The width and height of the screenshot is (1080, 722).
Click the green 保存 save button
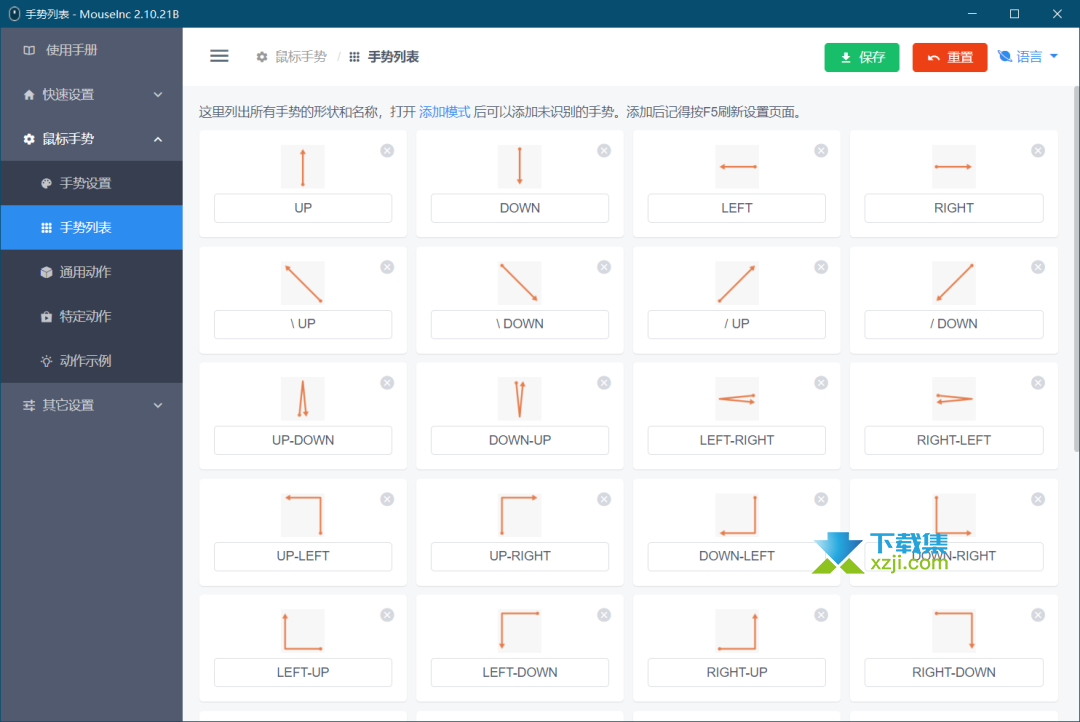pyautogui.click(x=862, y=57)
